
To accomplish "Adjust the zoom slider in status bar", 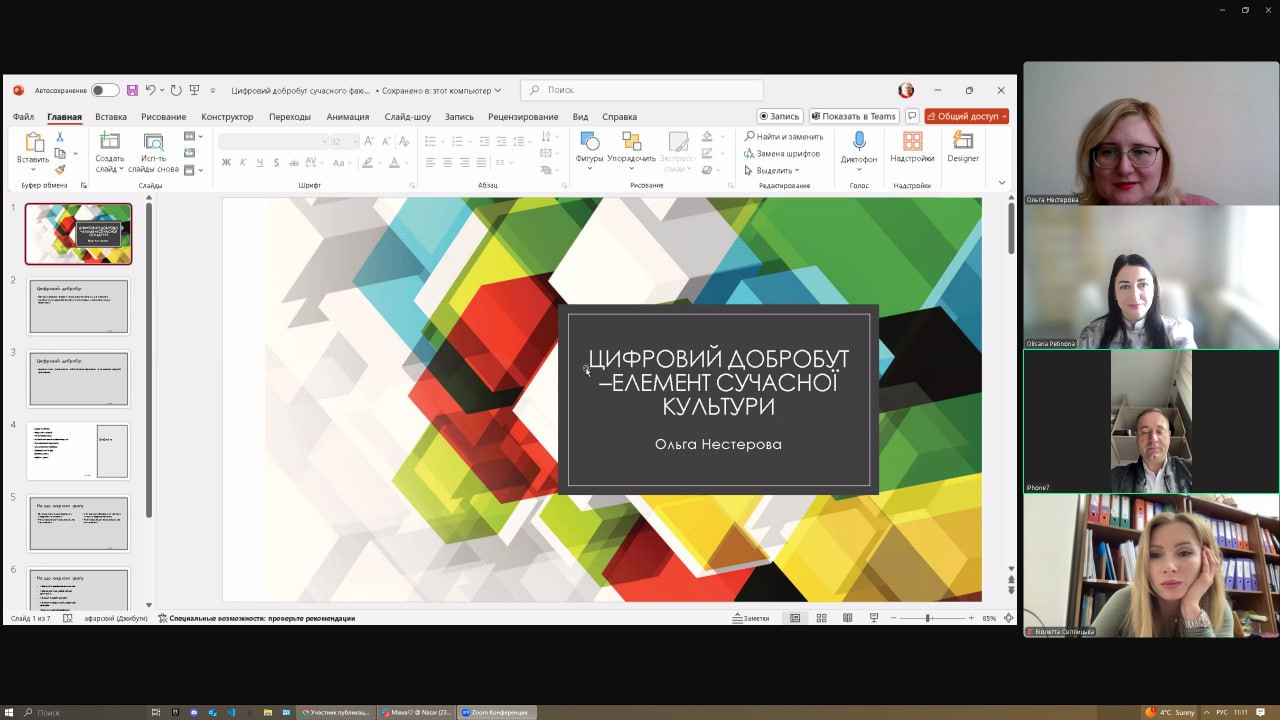I will (929, 618).
